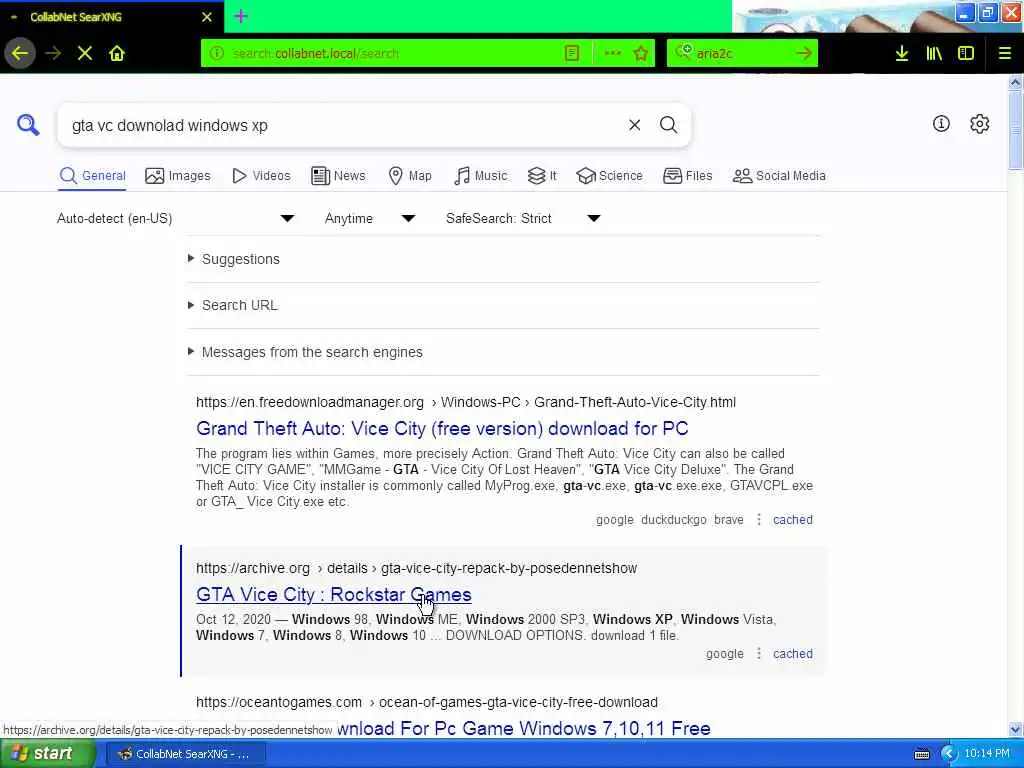This screenshot has width=1024, height=768.
Task: Click the archive.org result URL line
Action: (x=417, y=568)
